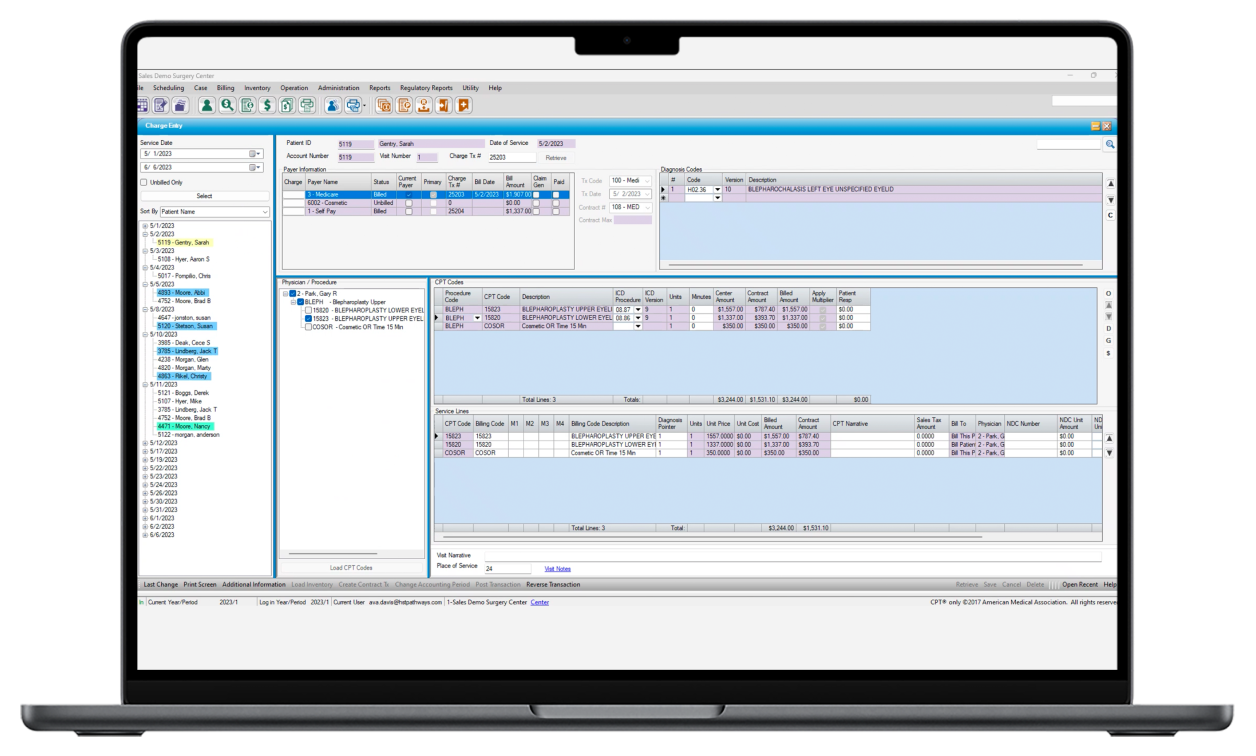The width and height of the screenshot is (1256, 756).
Task: Toggle Paid checkbox for 3 - Medicare row
Action: (557, 194)
